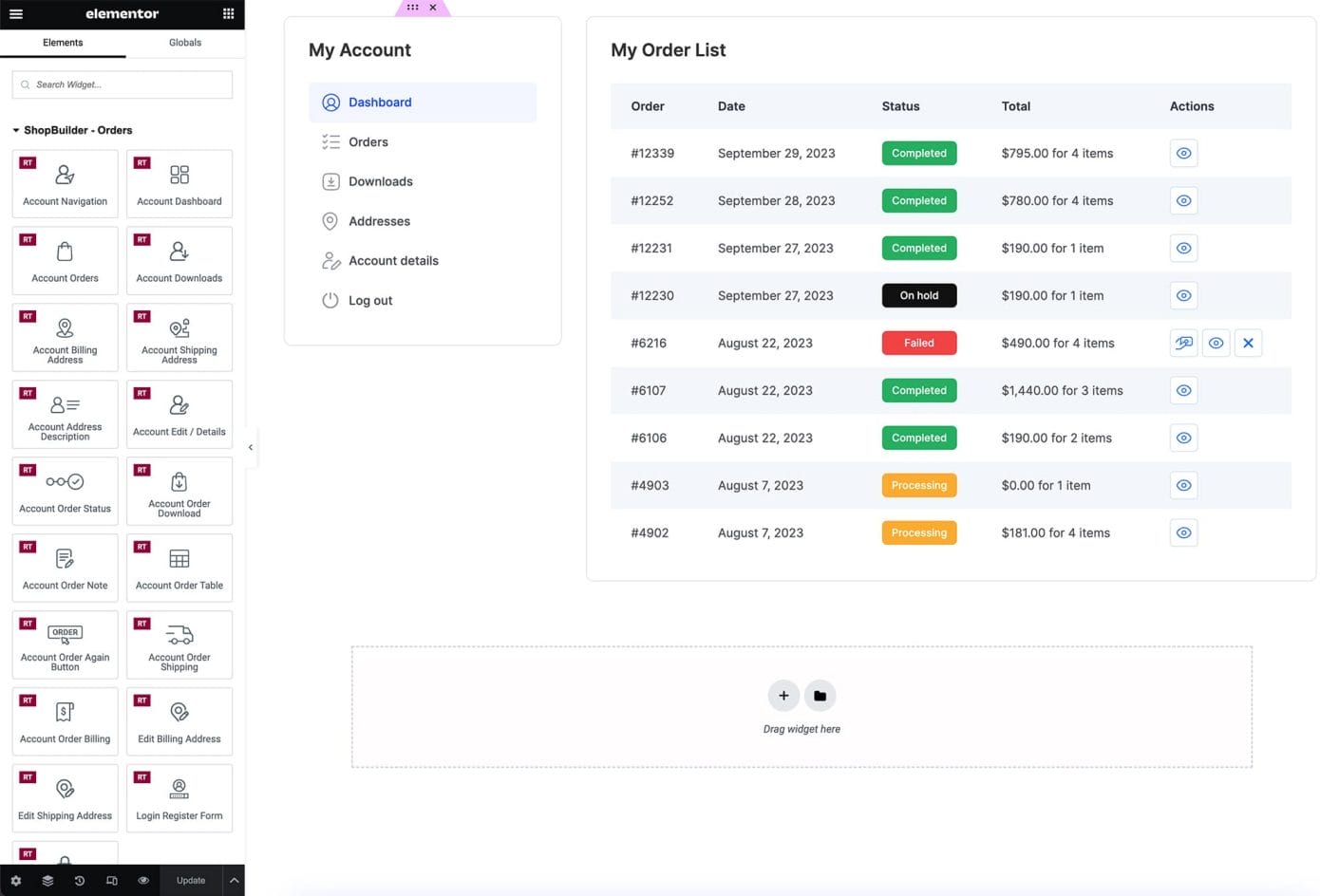Collapse the Elementor side panel
The height and width of the screenshot is (896, 1320).
(251, 447)
